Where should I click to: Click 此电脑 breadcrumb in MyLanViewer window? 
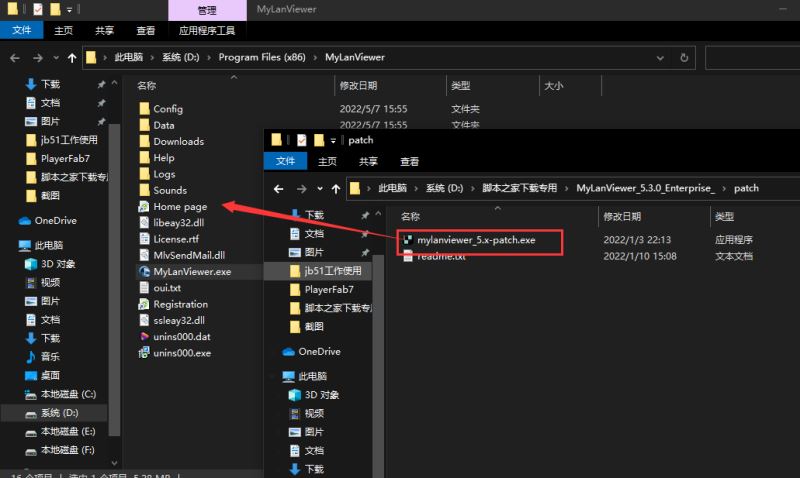tap(129, 57)
